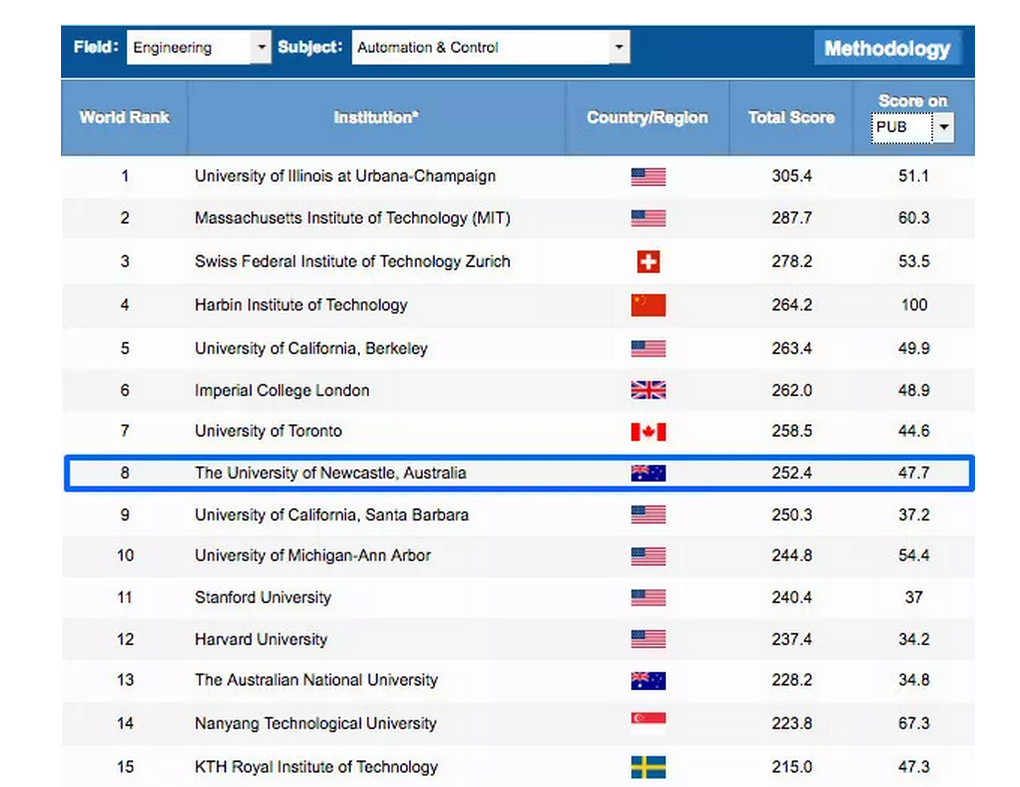The width and height of the screenshot is (1020, 787).
Task: Click the Institution column header
Action: click(x=376, y=117)
